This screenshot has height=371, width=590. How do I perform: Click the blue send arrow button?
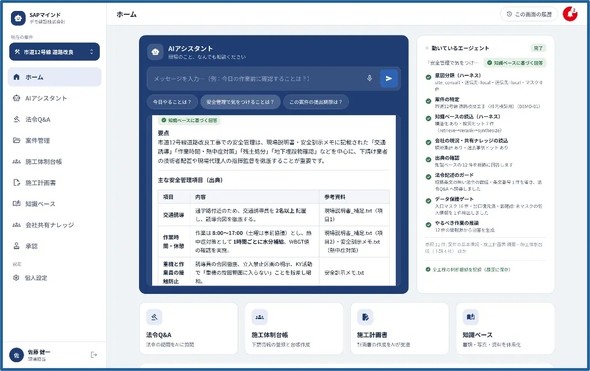click(x=389, y=78)
